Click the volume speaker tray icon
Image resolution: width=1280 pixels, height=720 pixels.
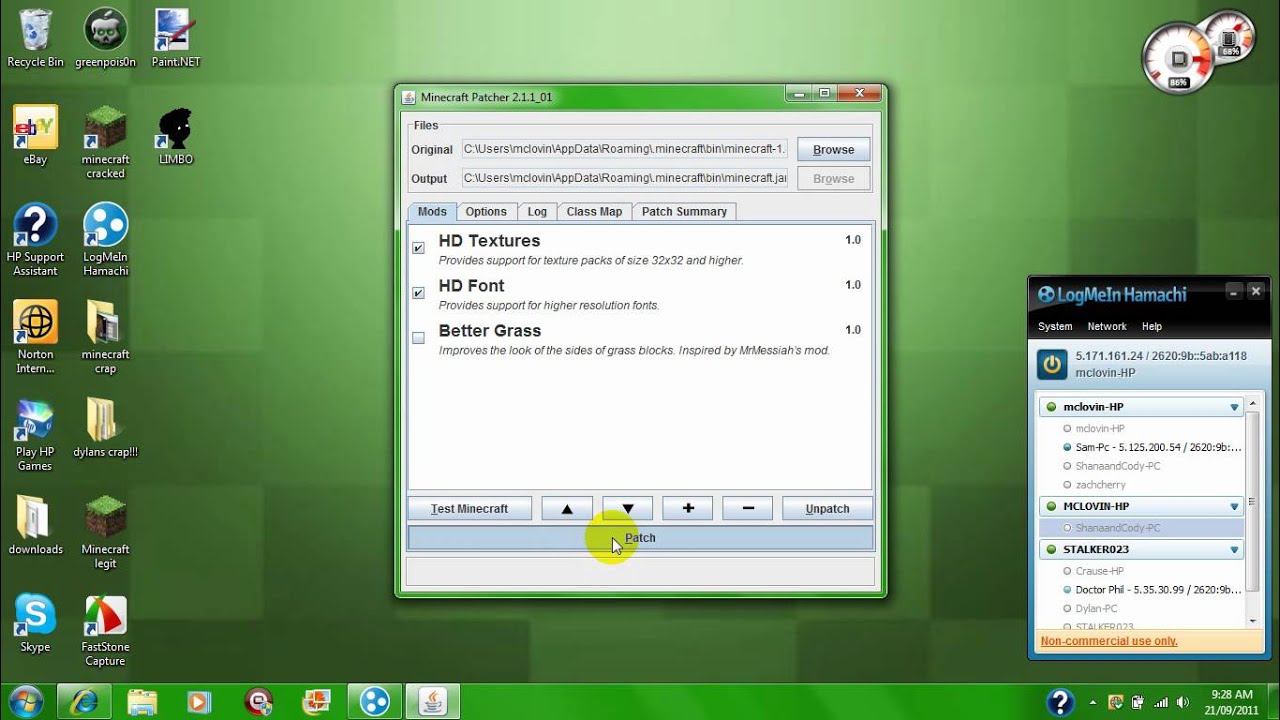(x=1183, y=702)
